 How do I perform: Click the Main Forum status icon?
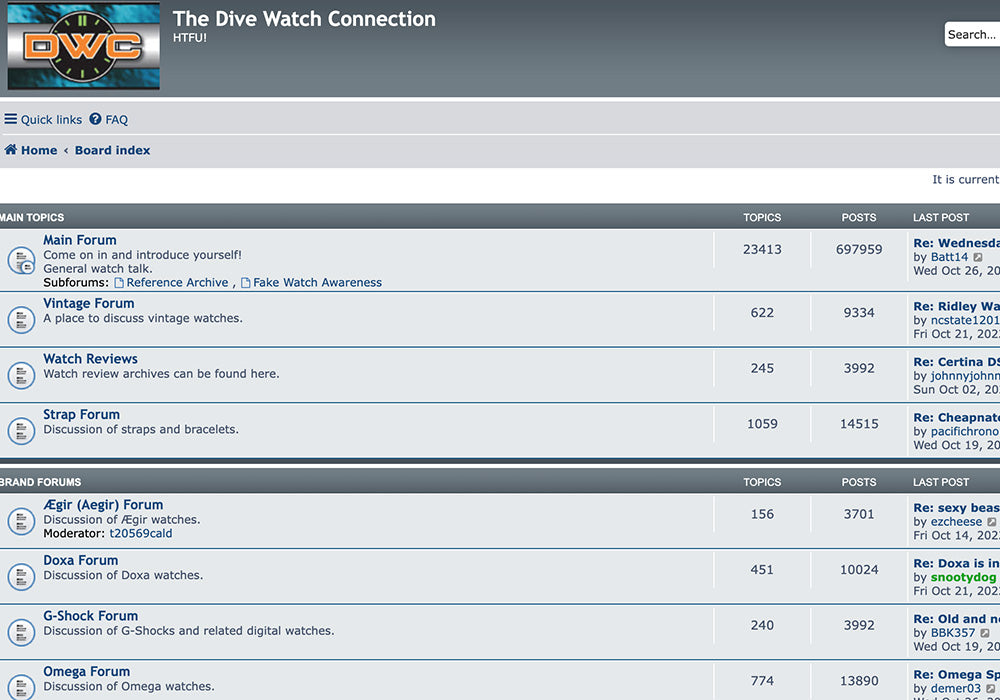[x=21, y=260]
